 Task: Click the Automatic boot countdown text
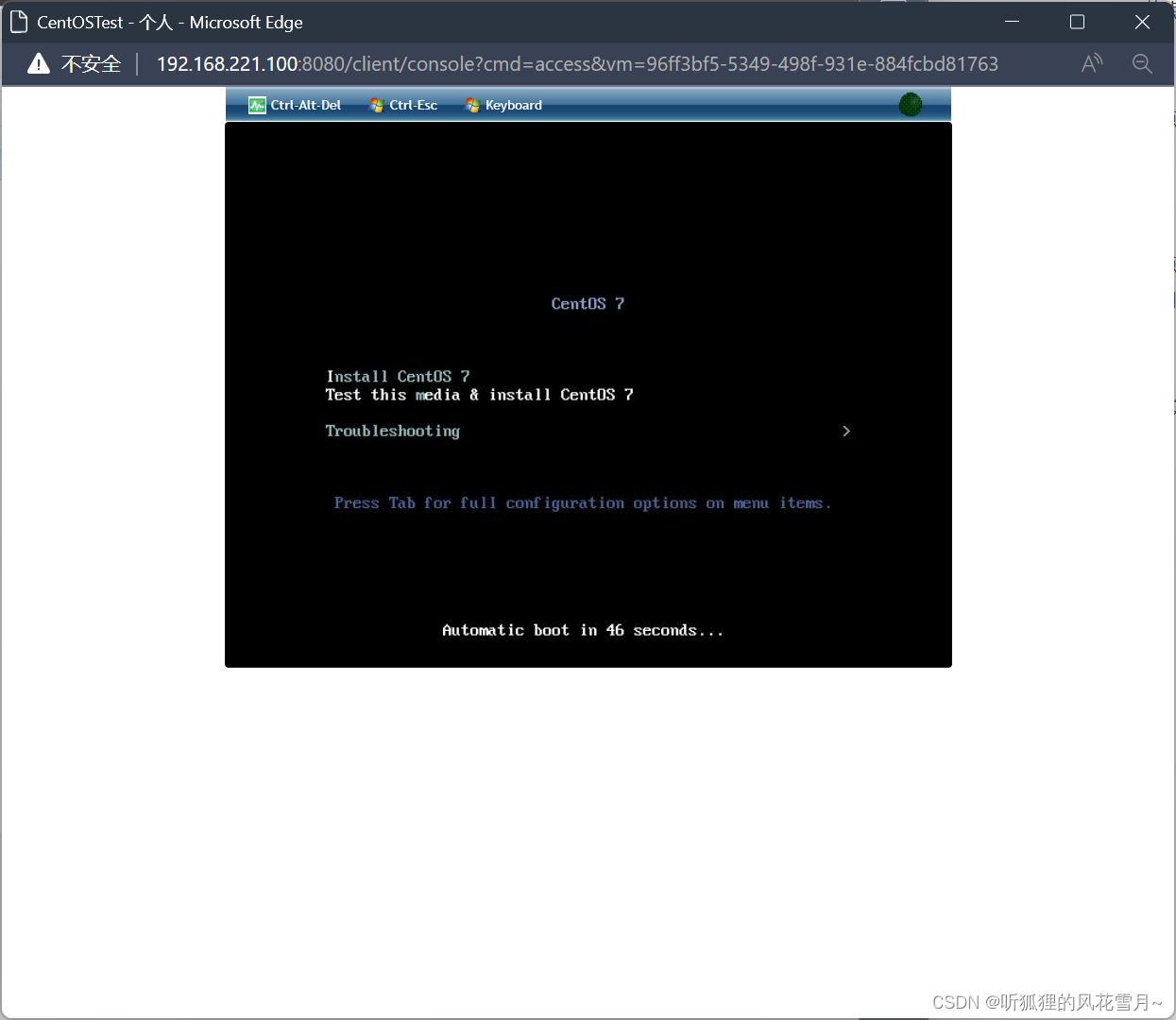[583, 630]
